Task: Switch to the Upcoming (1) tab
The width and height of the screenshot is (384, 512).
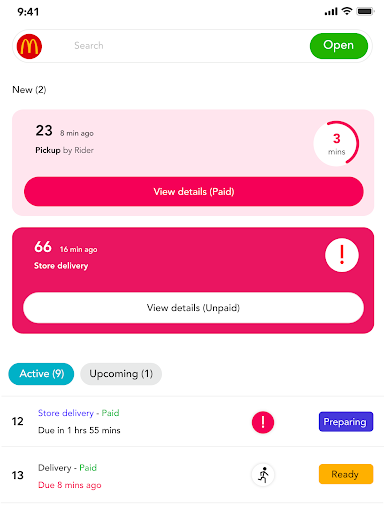Action: coord(121,374)
